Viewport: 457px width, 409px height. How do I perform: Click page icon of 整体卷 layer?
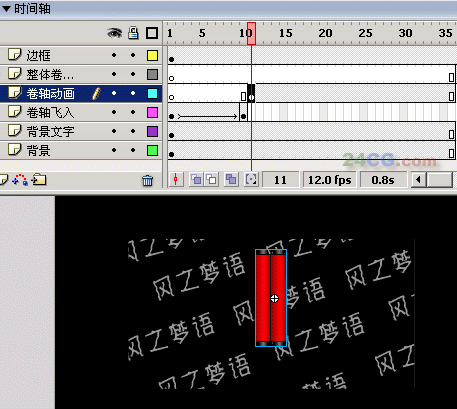click(15, 73)
